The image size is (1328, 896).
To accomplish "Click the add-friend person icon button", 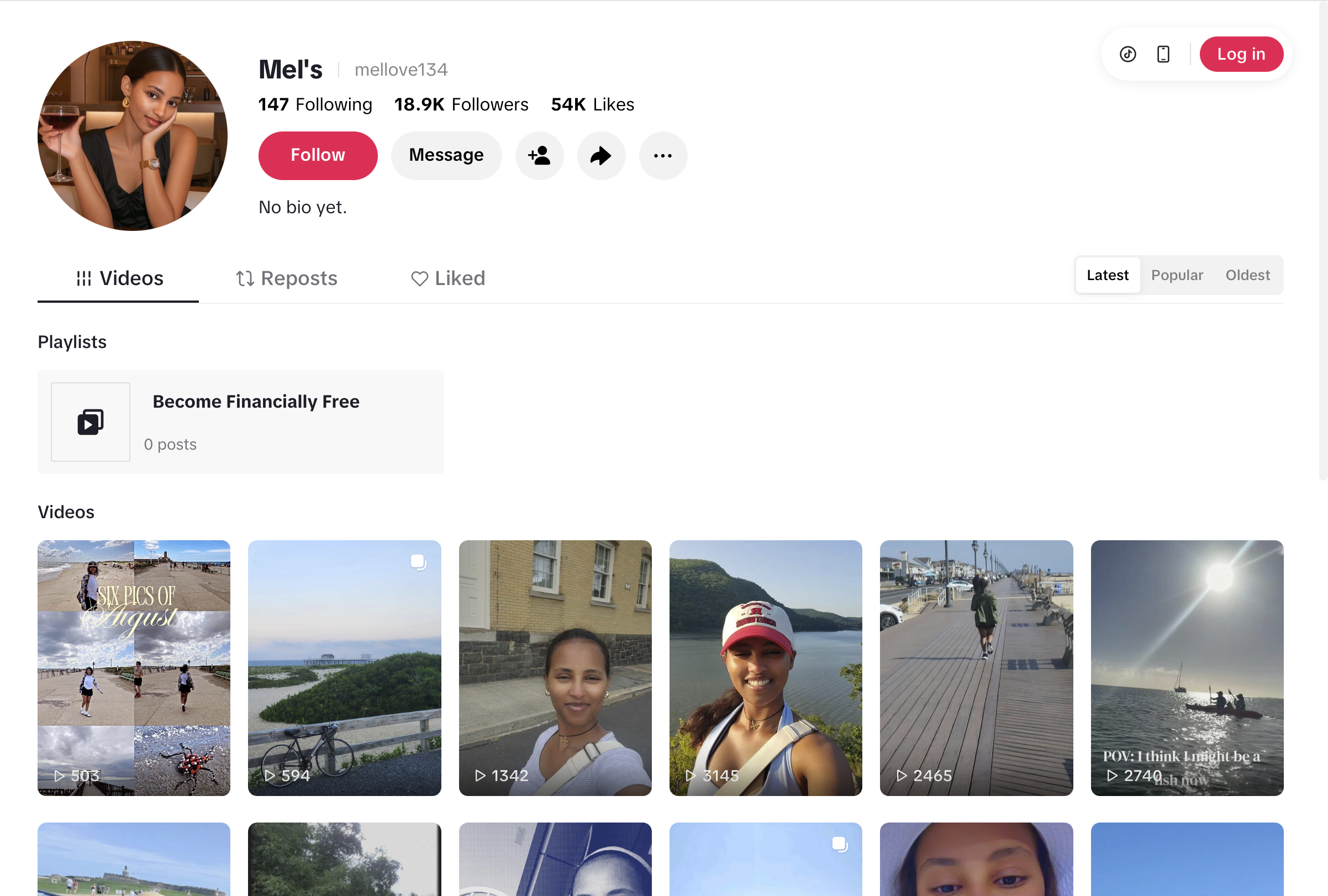I will pyautogui.click(x=539, y=155).
